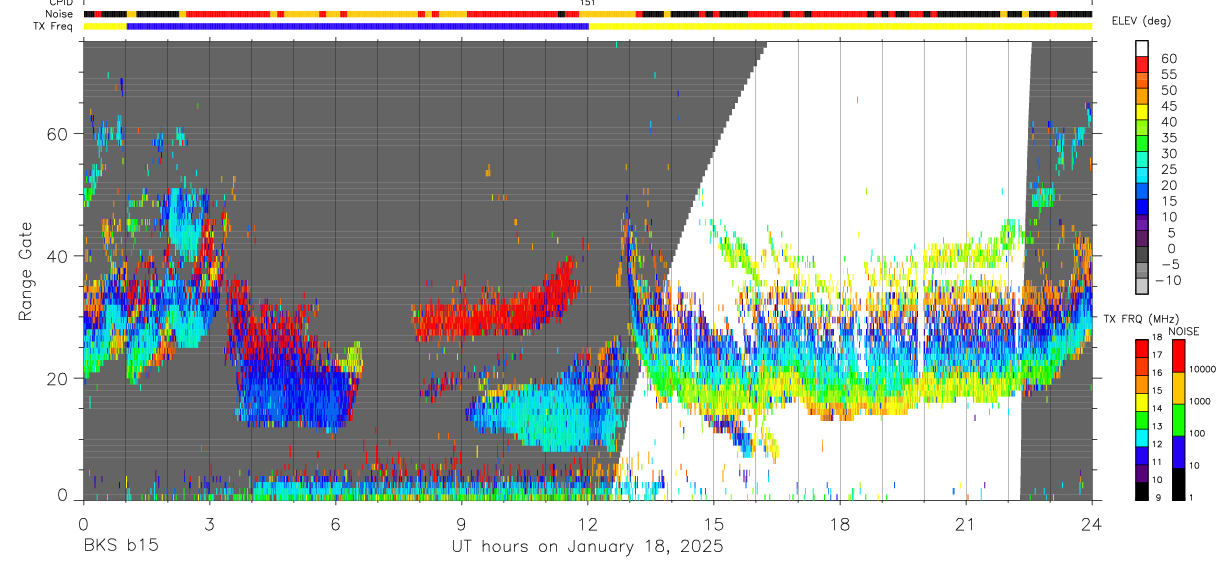Click the "24" tick label on the UT hours axis
1228x567 pixels.
1092,524
